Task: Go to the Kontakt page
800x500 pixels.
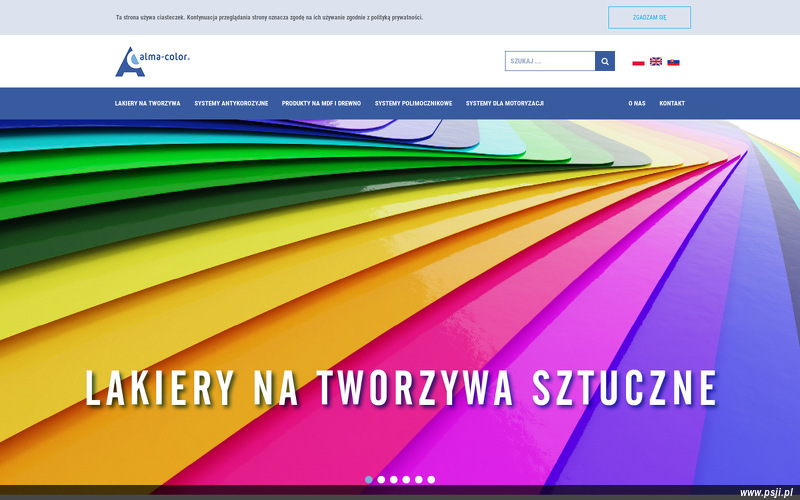Action: click(x=672, y=104)
